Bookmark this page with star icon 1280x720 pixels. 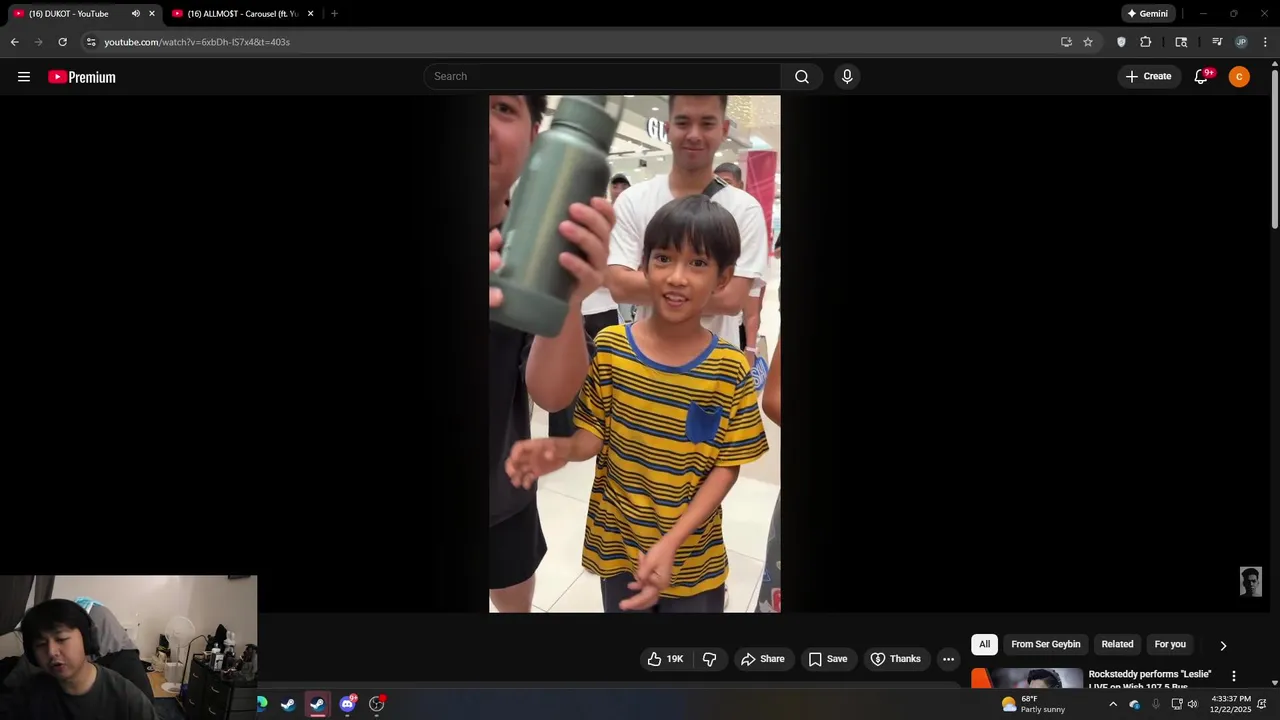pyautogui.click(x=1088, y=42)
